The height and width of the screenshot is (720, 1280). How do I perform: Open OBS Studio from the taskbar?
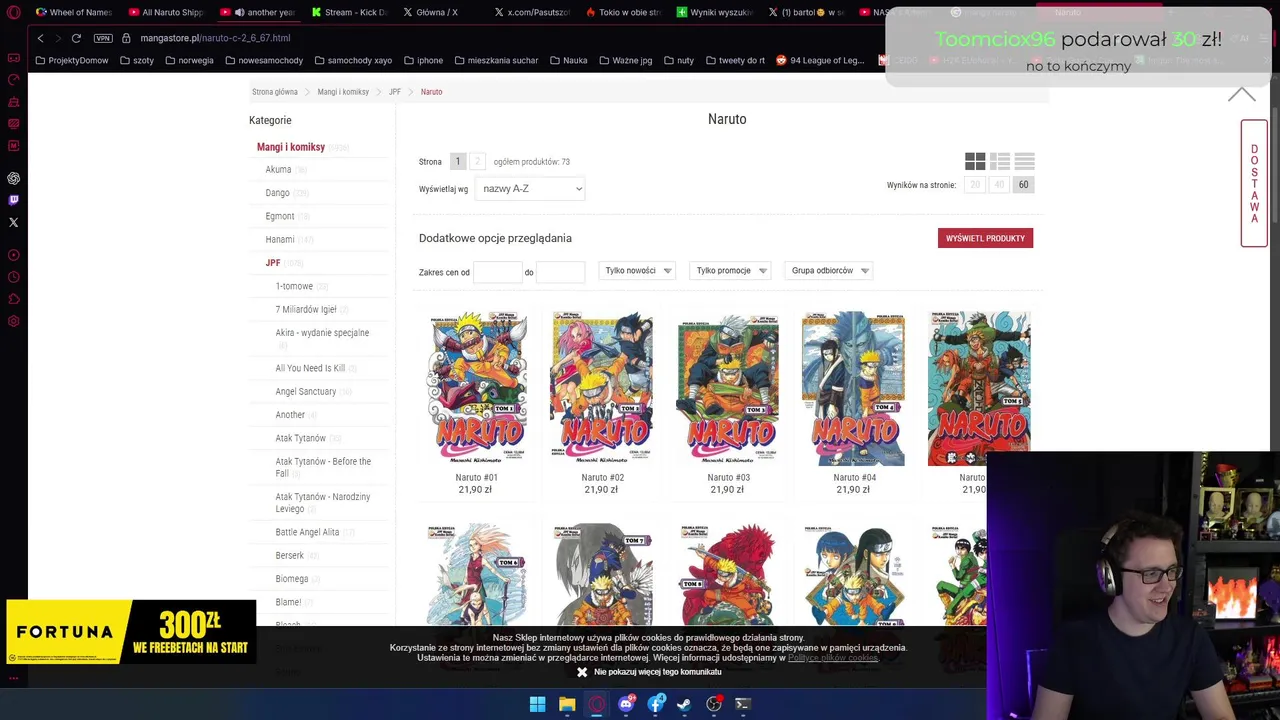(x=714, y=704)
